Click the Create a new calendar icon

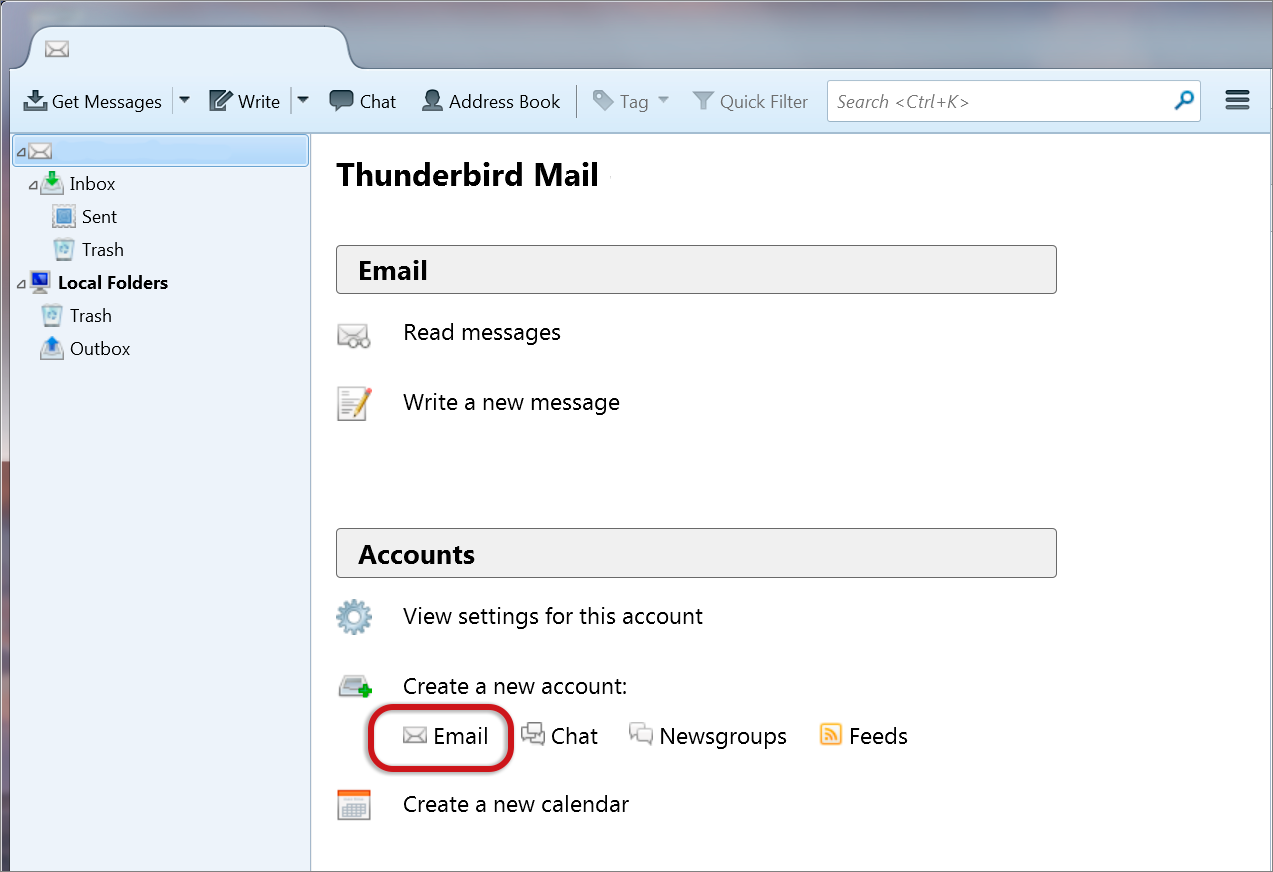point(354,804)
